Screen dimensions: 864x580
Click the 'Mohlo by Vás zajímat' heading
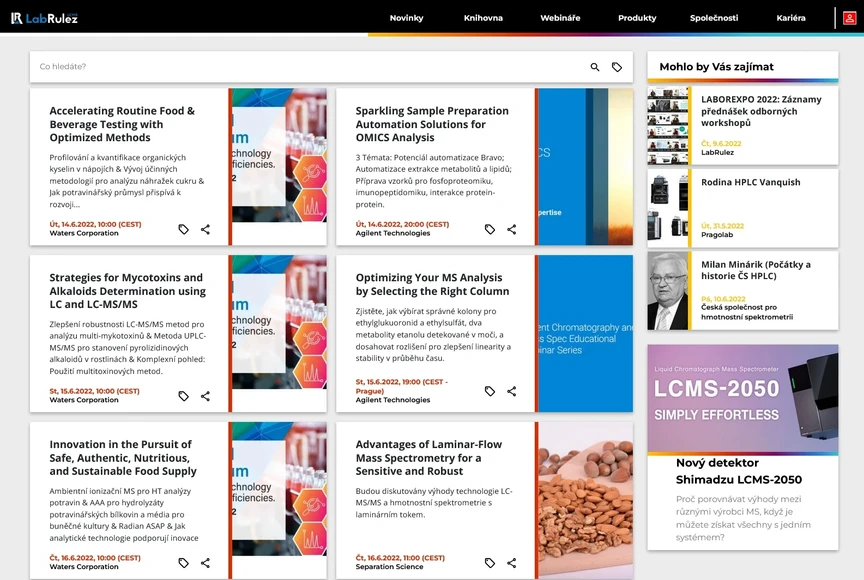716,67
